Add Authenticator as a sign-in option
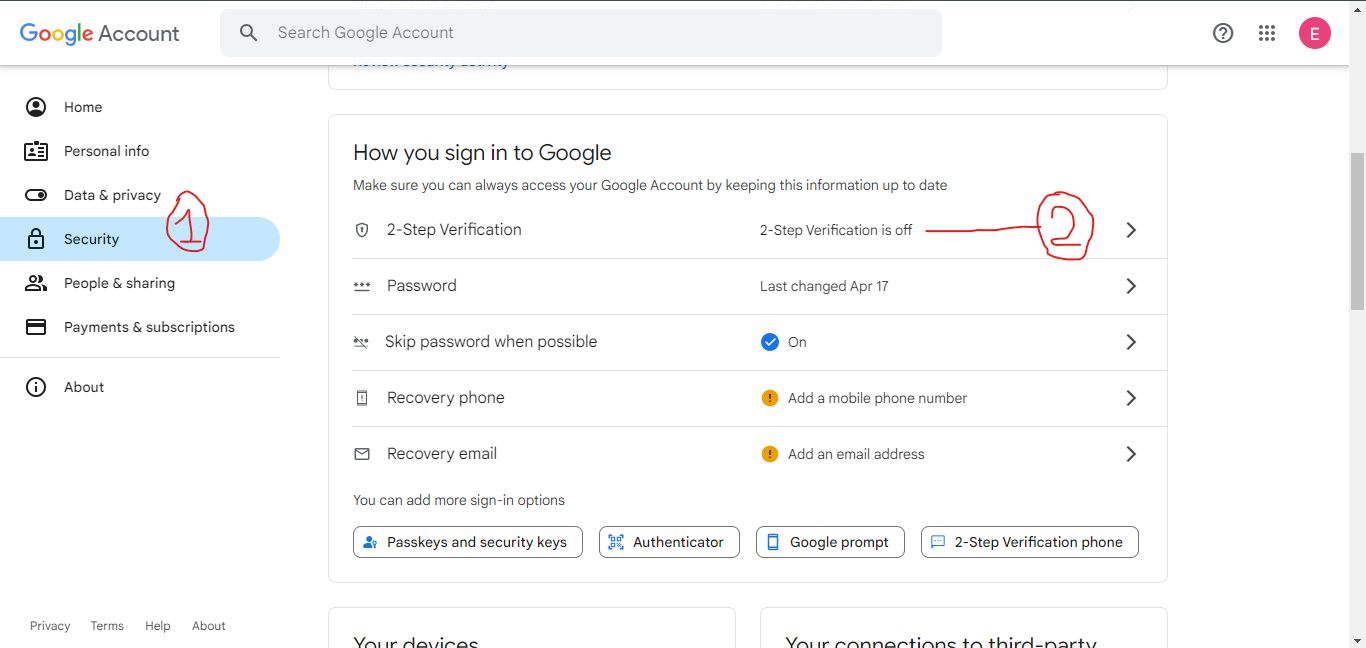 668,541
